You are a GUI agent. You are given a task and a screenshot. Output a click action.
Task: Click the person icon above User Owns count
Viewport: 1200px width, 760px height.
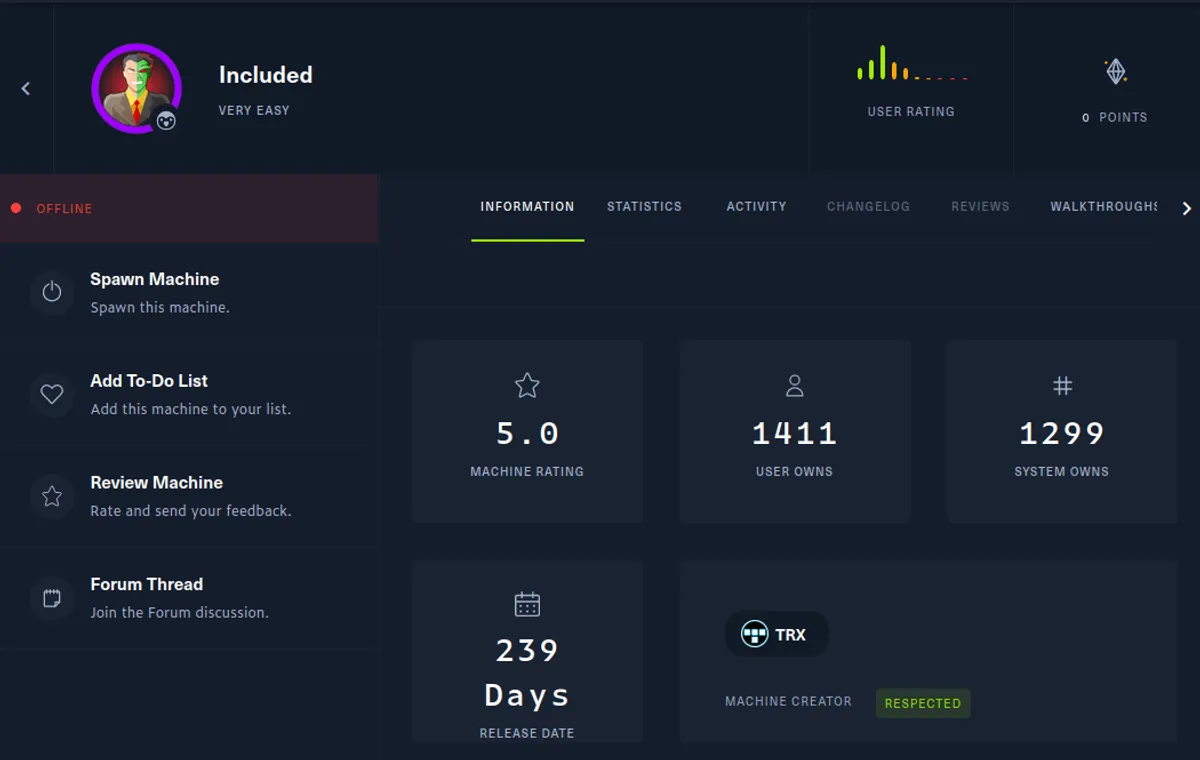[794, 385]
